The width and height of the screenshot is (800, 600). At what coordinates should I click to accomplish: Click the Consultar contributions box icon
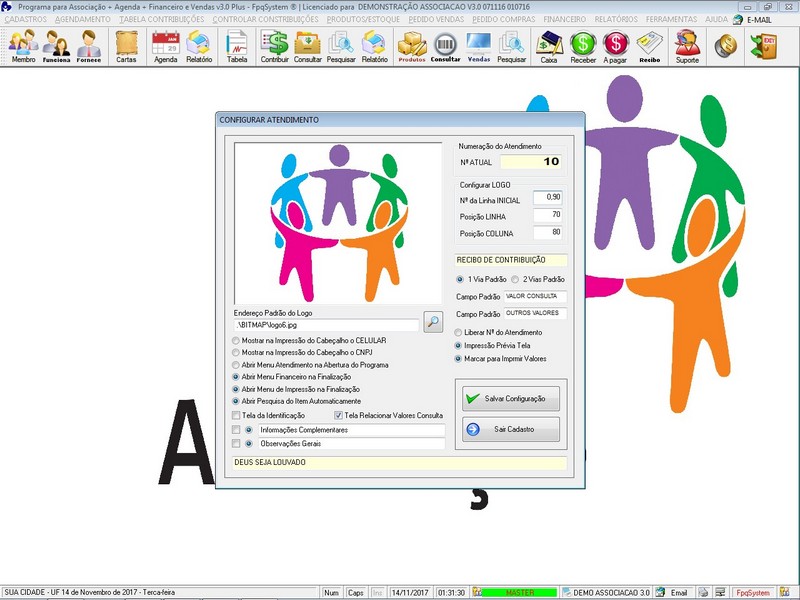(308, 46)
